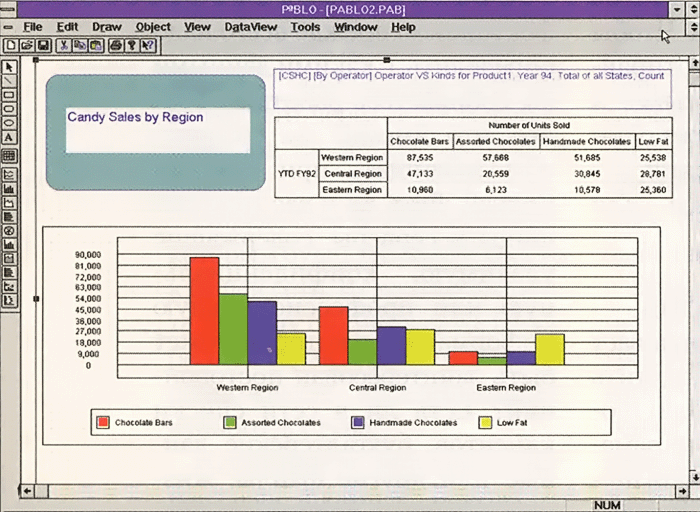Screen dimensions: 700x512
Task: Save file using the diskette icon
Action: pyautogui.click(x=42, y=45)
